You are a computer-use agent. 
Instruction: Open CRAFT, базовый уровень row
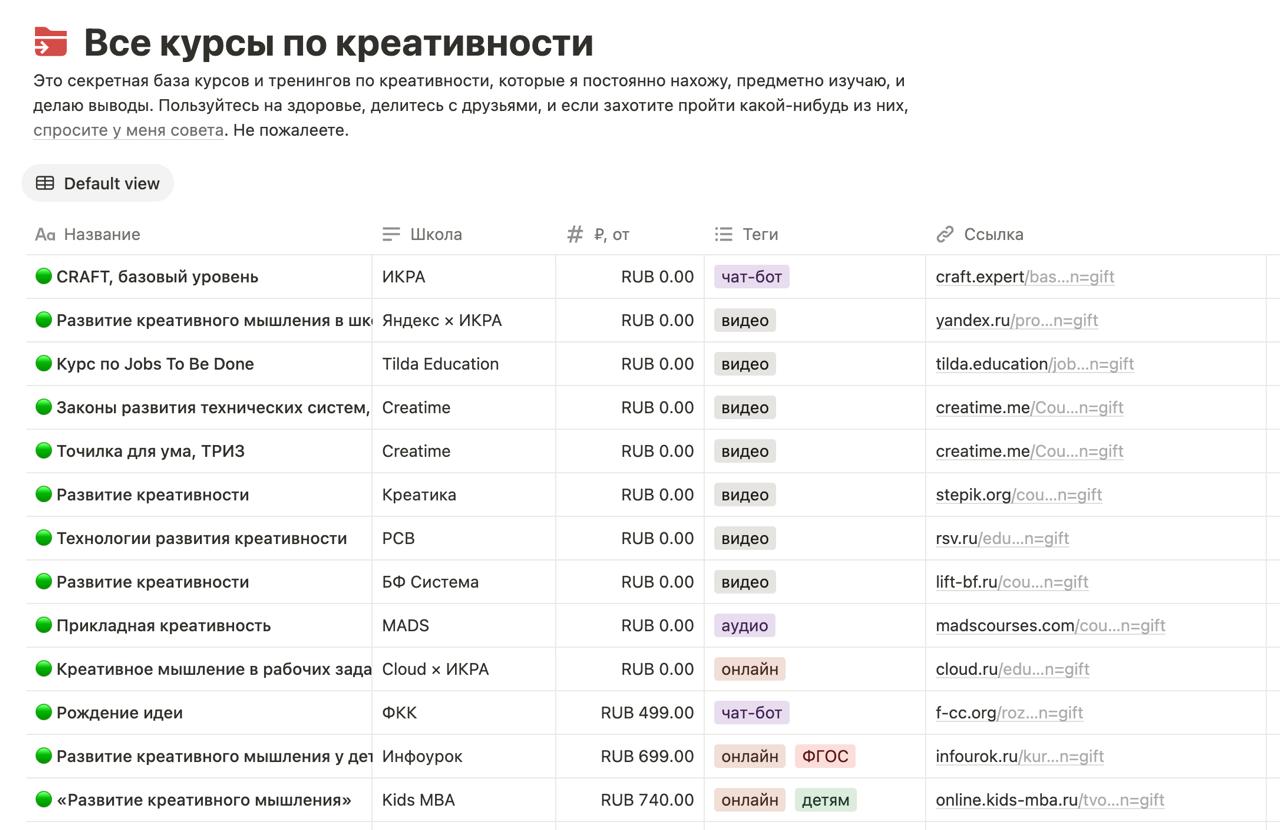(x=157, y=277)
